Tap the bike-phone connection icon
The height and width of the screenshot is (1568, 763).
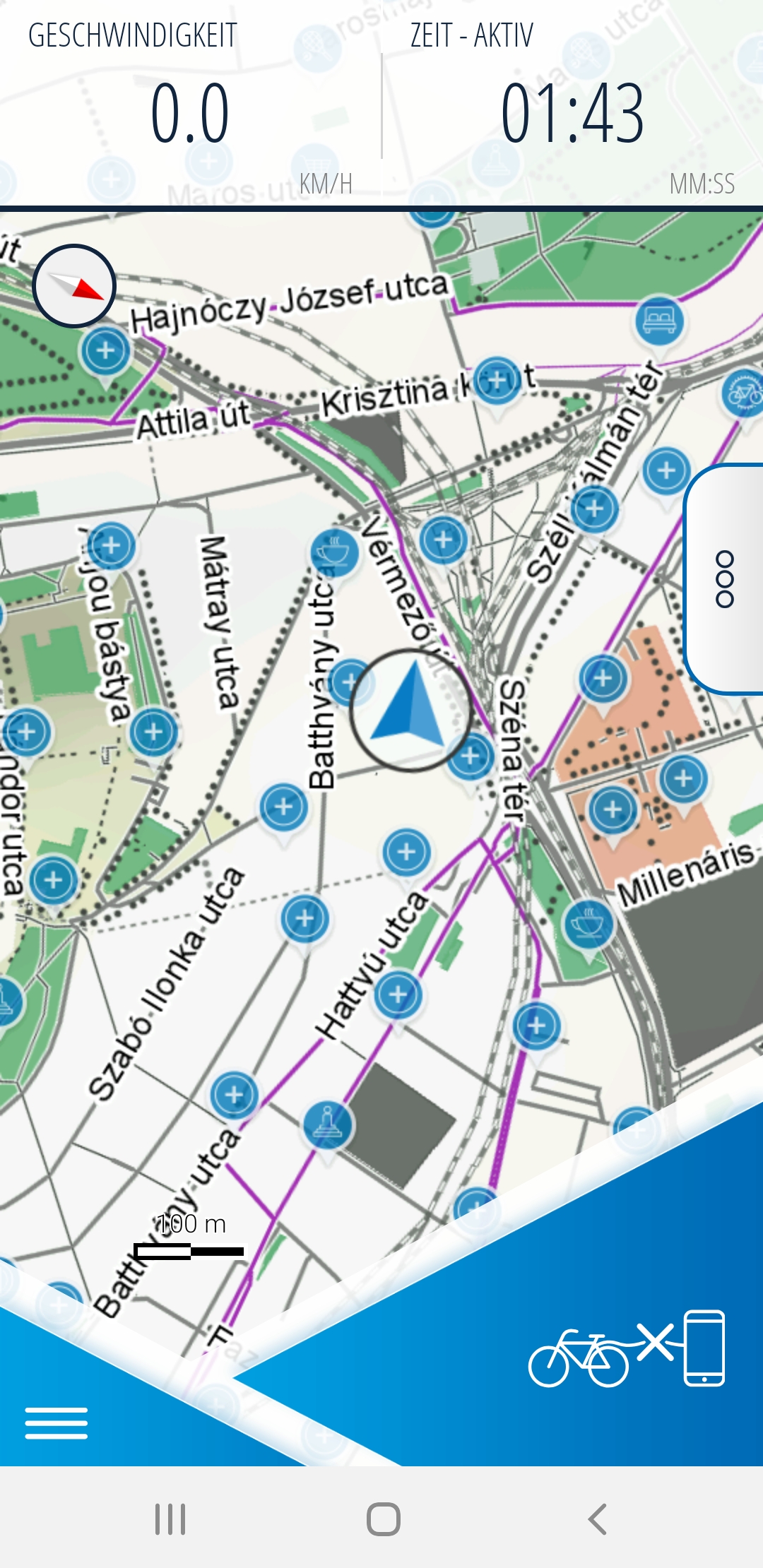pyautogui.click(x=627, y=1349)
